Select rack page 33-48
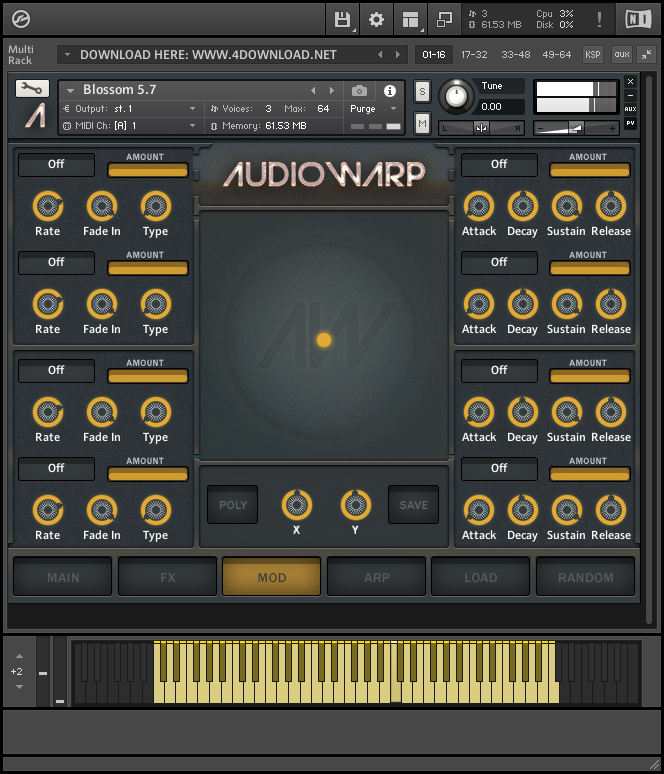Viewport: 664px width, 774px height. click(x=515, y=54)
